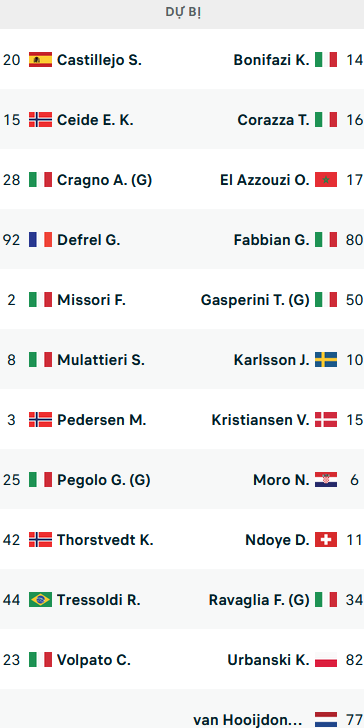Click the Netherlands flag by van Hooijdonk
Image resolution: width=364 pixels, height=728 pixels.
pos(326,720)
